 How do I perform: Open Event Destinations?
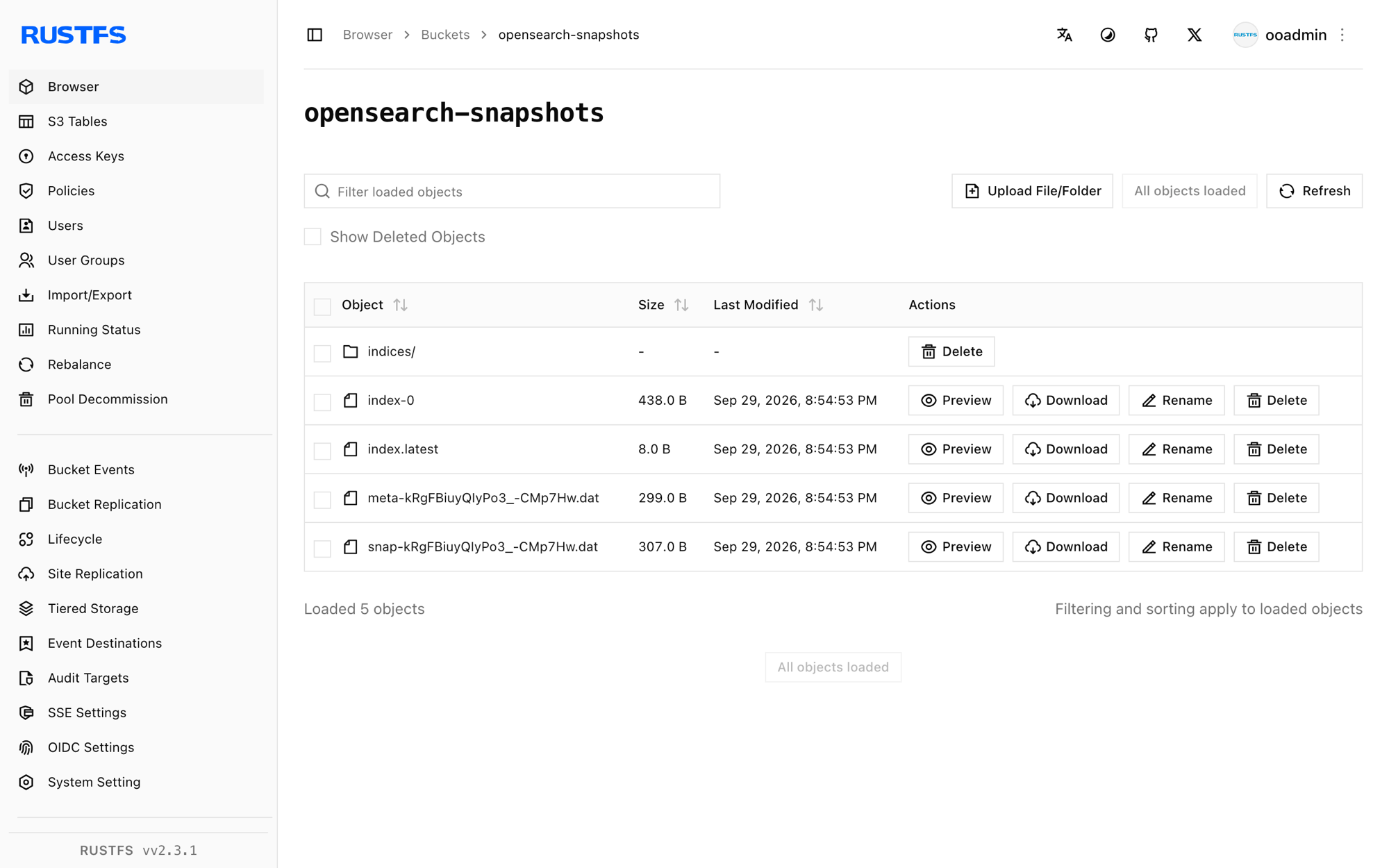(136, 643)
